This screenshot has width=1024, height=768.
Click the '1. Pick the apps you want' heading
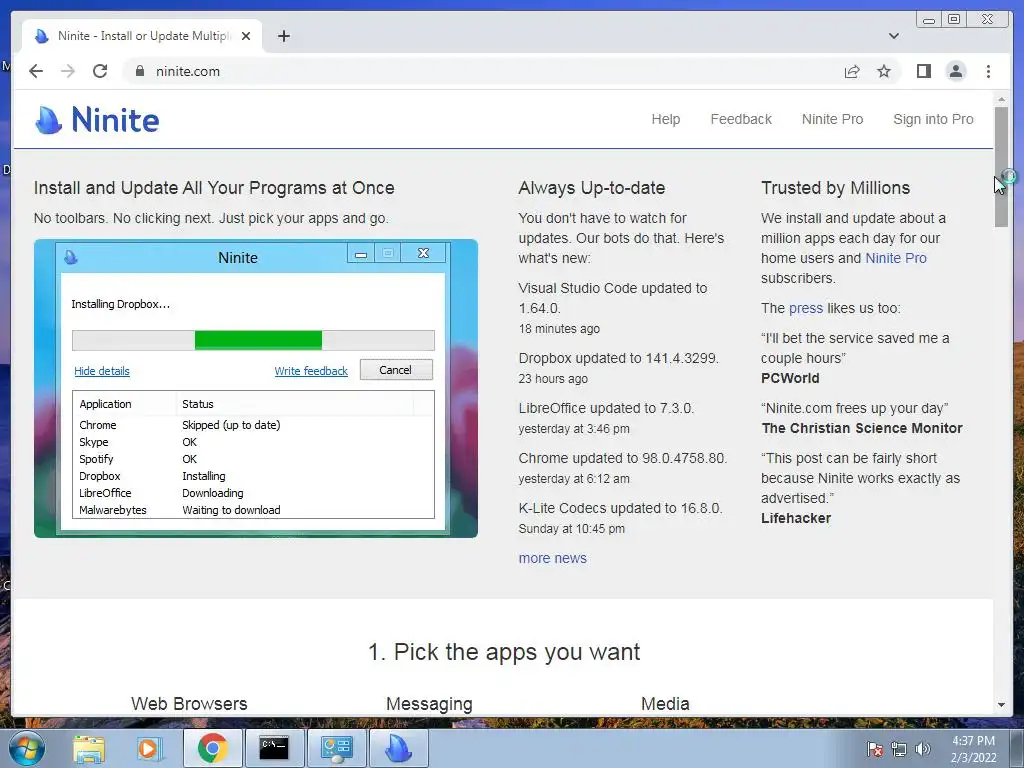504,652
